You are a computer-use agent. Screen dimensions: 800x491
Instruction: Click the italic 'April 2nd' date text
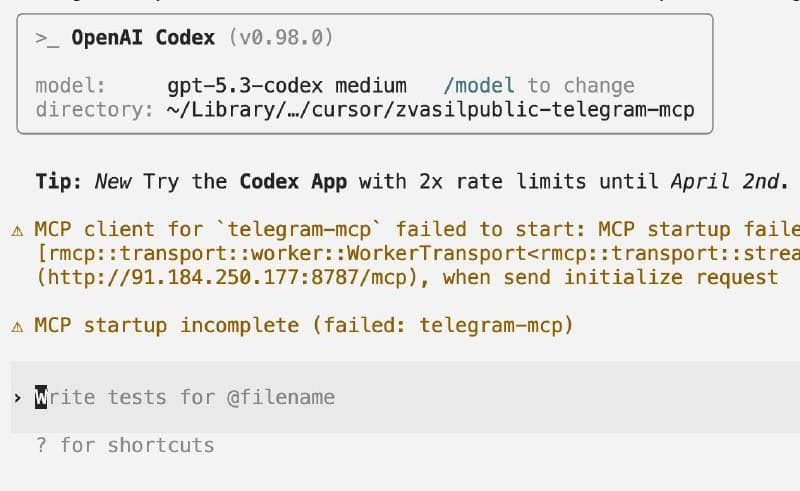pyautogui.click(x=724, y=181)
